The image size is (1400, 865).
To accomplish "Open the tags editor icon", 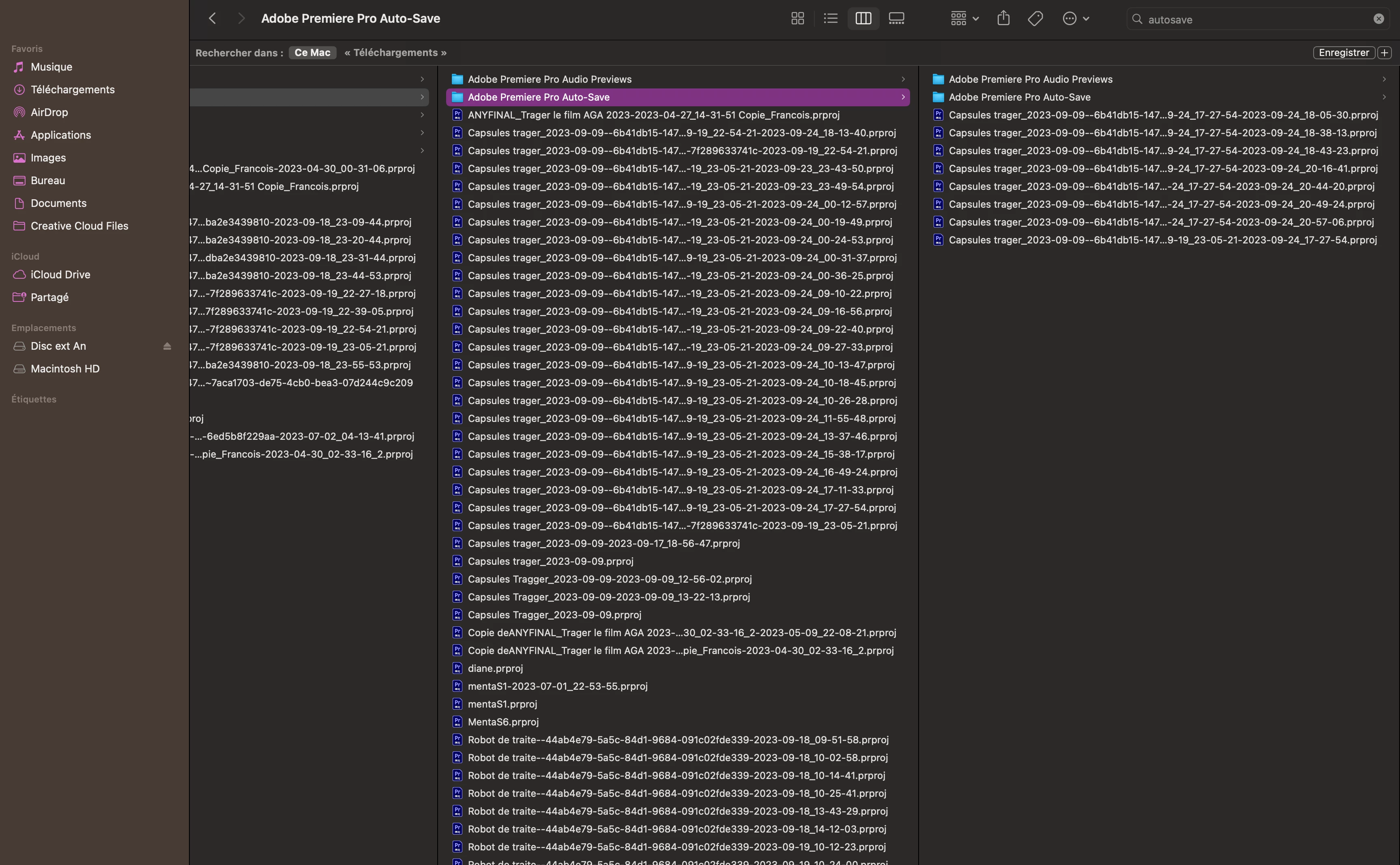I will coord(1035,19).
